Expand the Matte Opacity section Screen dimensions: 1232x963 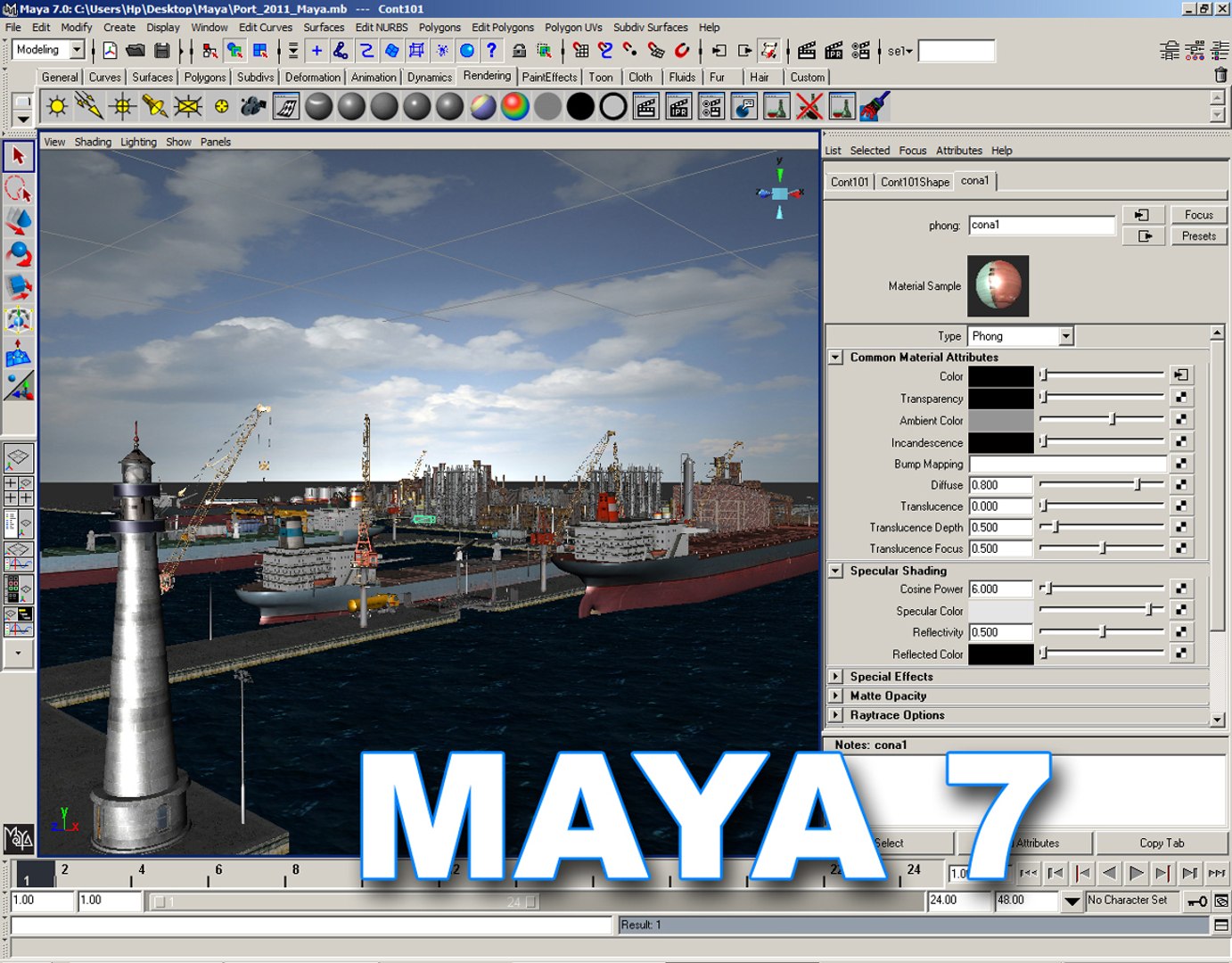[x=835, y=695]
